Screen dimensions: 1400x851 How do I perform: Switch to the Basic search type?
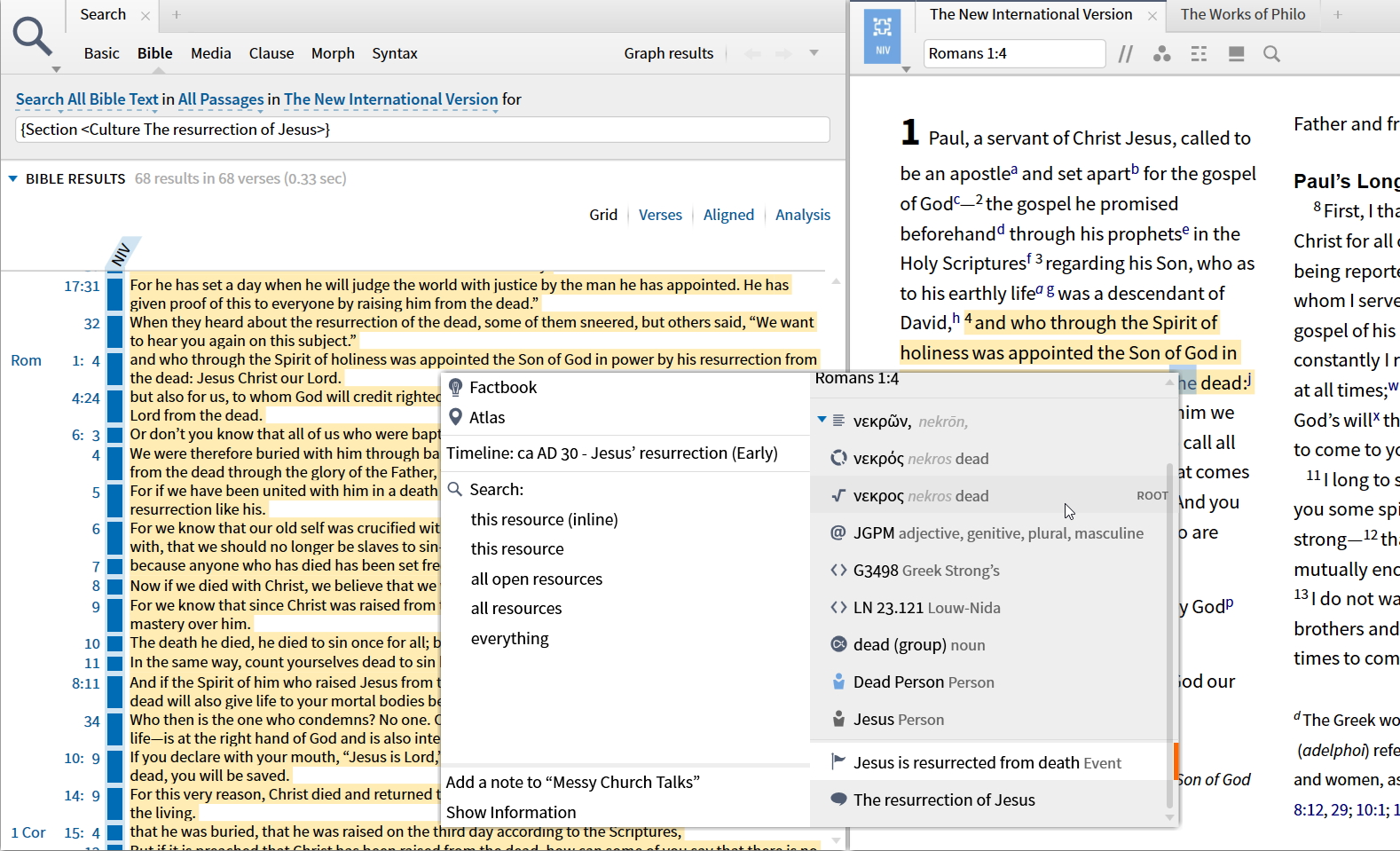[x=102, y=54]
